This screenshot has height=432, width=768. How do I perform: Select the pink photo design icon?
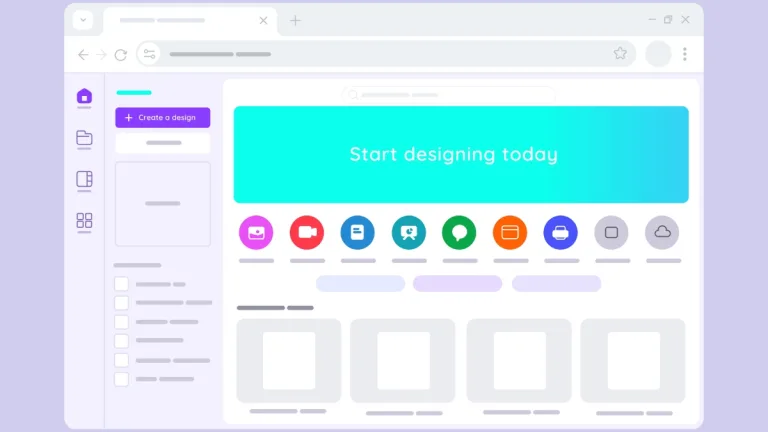tap(256, 233)
